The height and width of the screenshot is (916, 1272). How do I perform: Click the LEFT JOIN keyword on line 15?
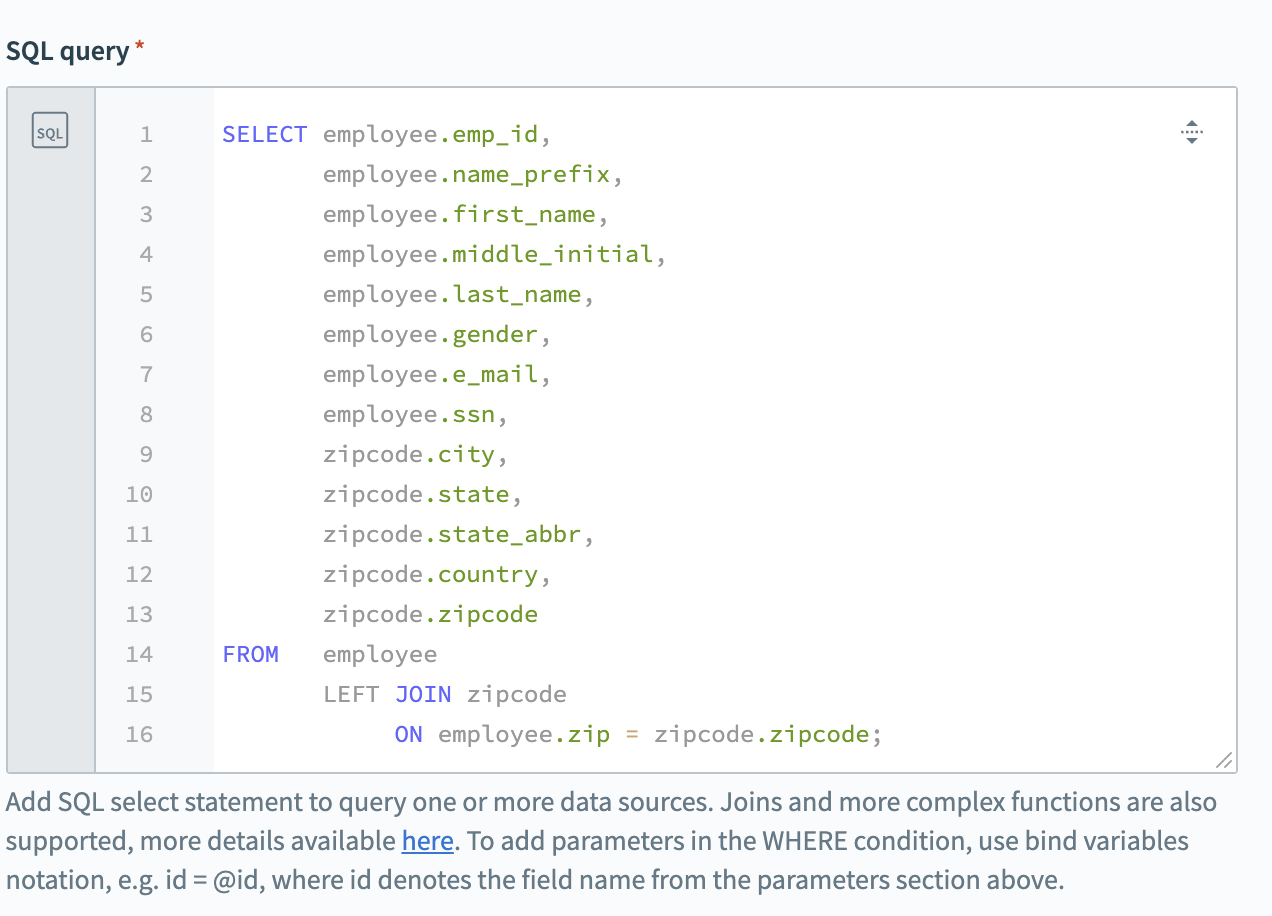click(x=387, y=693)
